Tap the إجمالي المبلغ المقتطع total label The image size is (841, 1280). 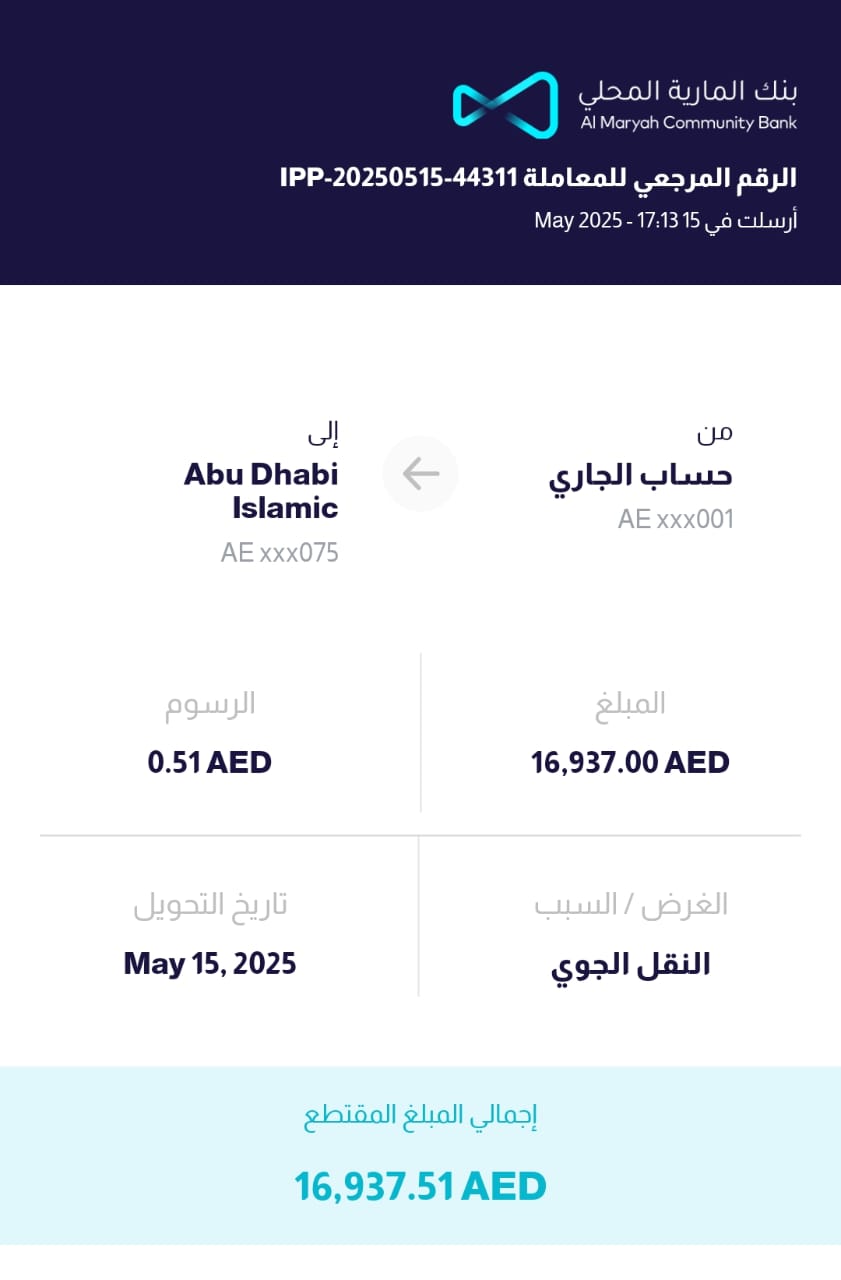point(421,1117)
